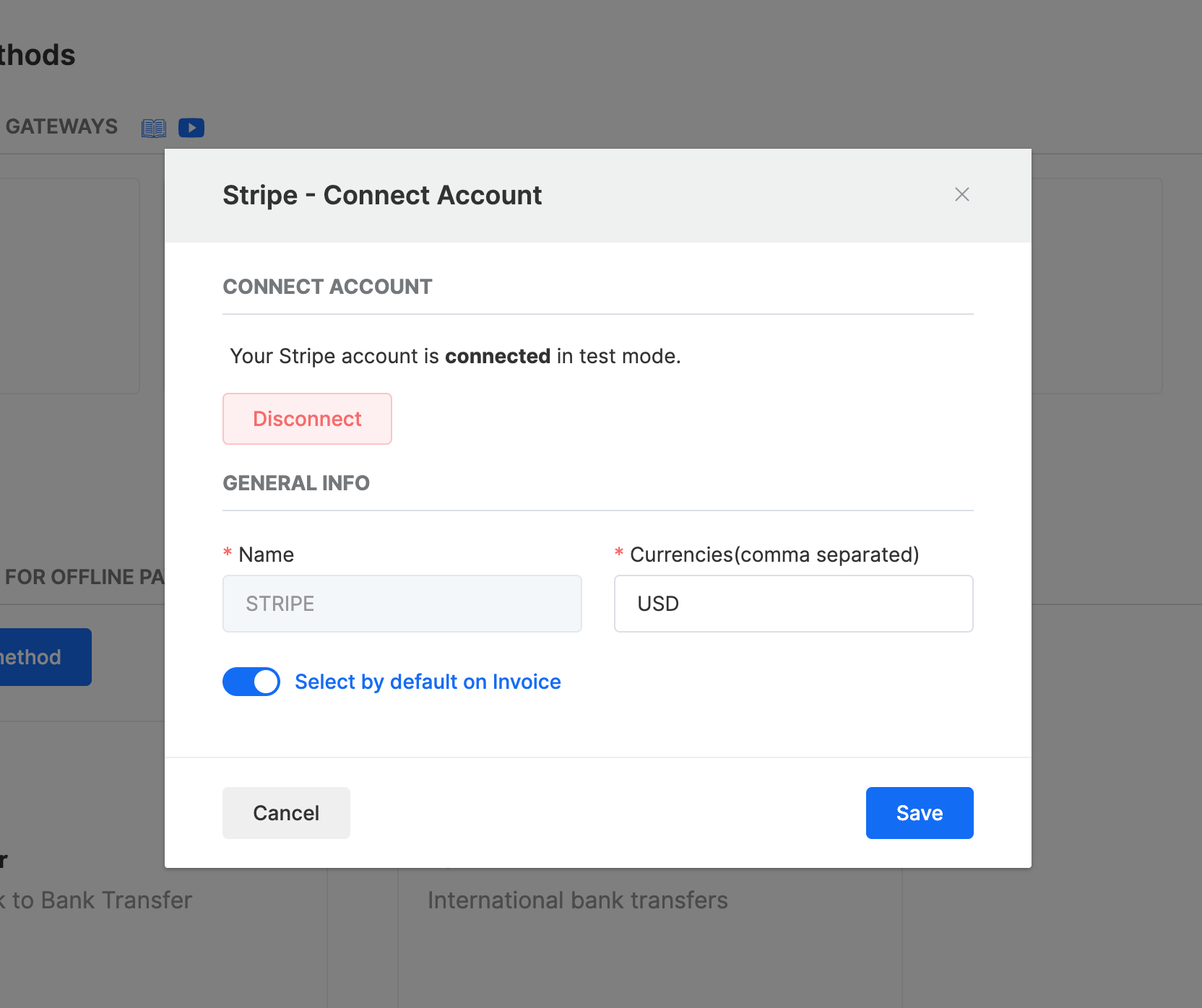Click the Stripe - Connect Account title
Screen dimensions: 1202x1008
coord(382,195)
